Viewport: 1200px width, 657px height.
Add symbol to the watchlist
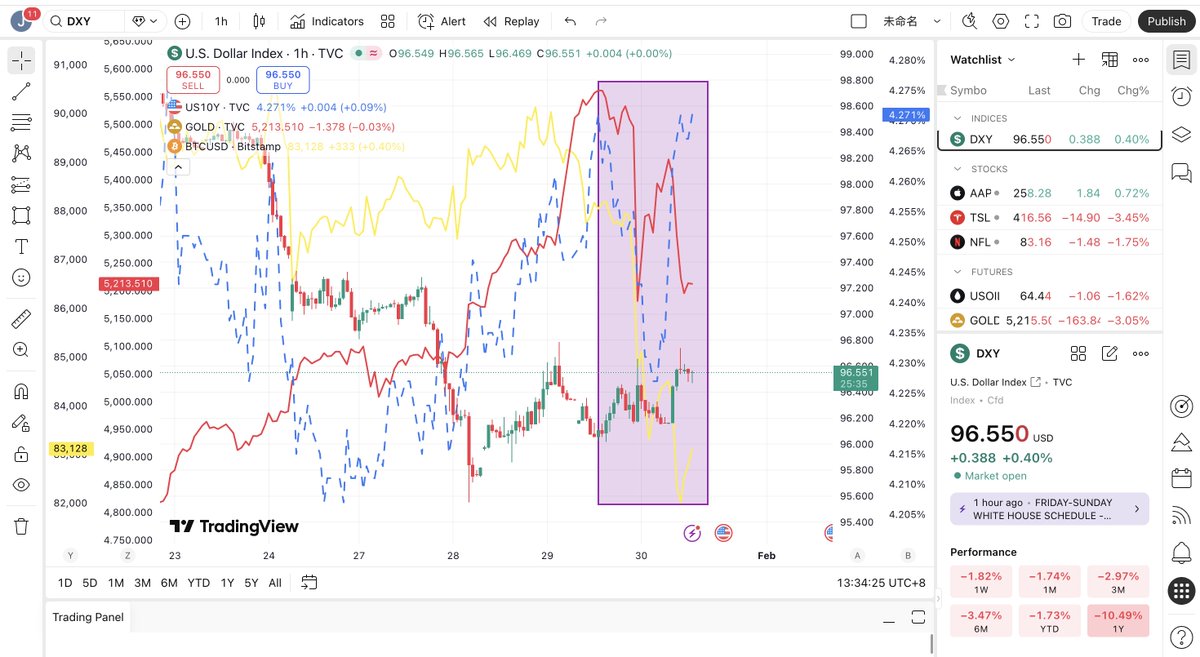tap(1078, 60)
